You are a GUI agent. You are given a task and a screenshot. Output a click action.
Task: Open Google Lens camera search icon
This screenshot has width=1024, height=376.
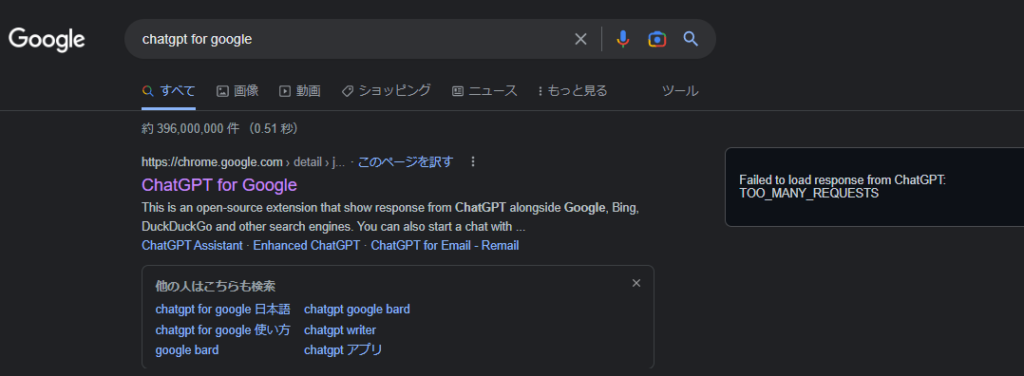[x=657, y=39]
